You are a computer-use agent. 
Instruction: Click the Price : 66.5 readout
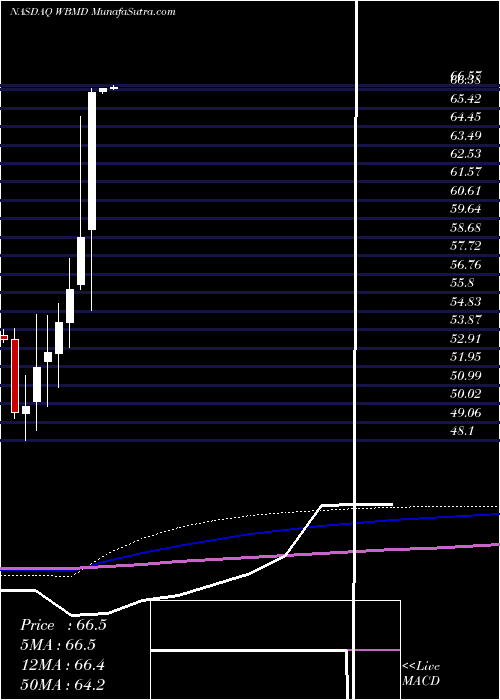pos(63,625)
